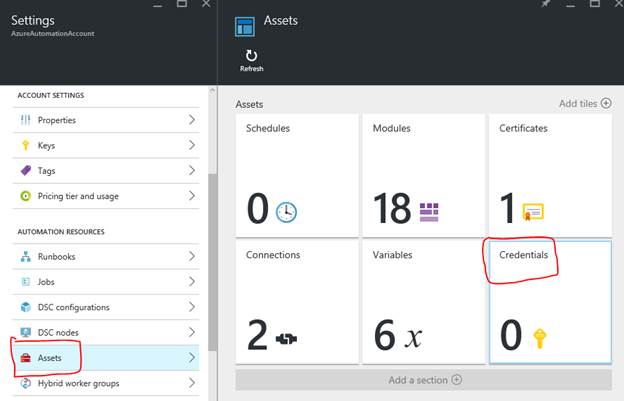Expand the Hybrid worker groups chevron

191,383
